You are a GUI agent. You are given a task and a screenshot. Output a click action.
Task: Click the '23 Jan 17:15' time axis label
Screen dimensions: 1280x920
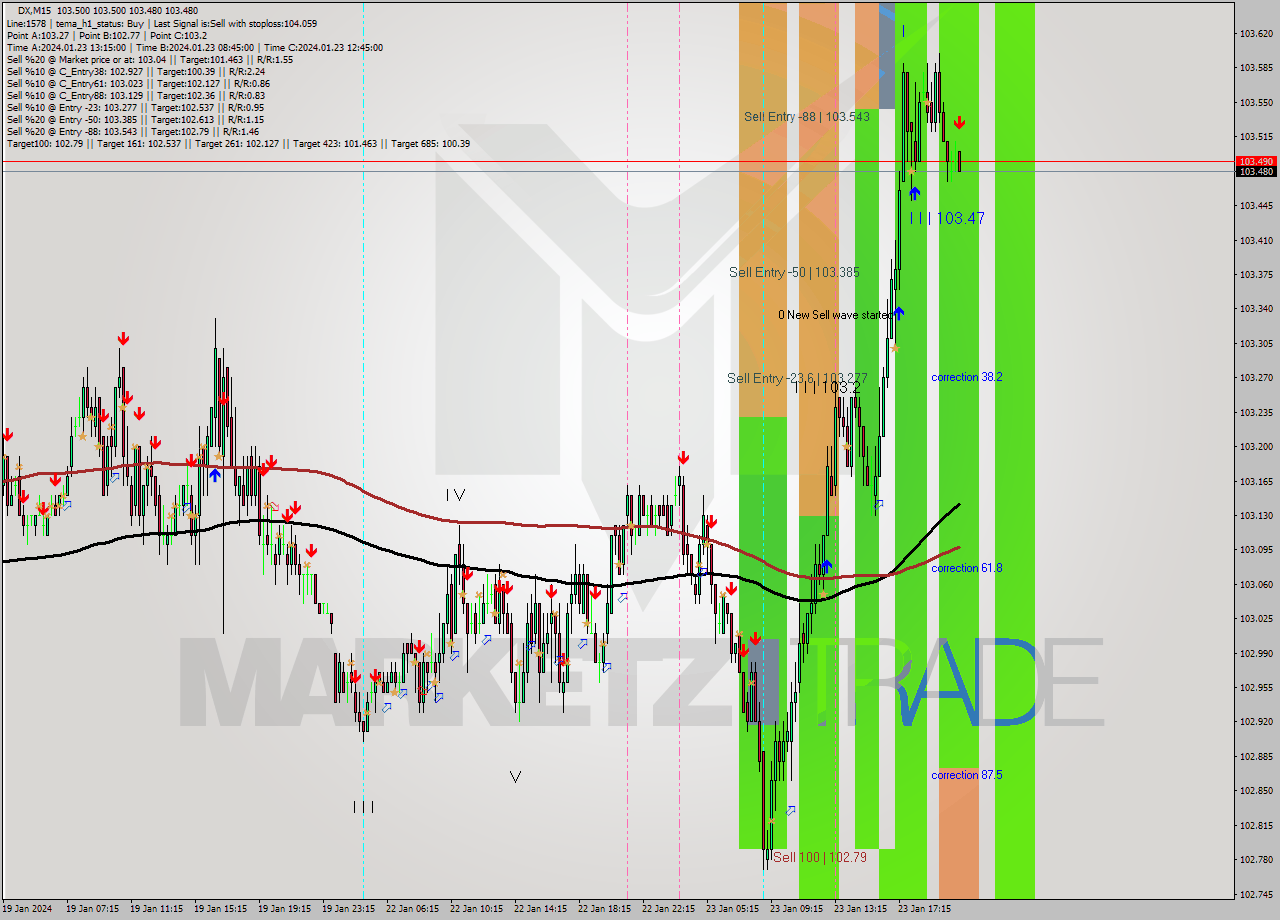click(924, 909)
